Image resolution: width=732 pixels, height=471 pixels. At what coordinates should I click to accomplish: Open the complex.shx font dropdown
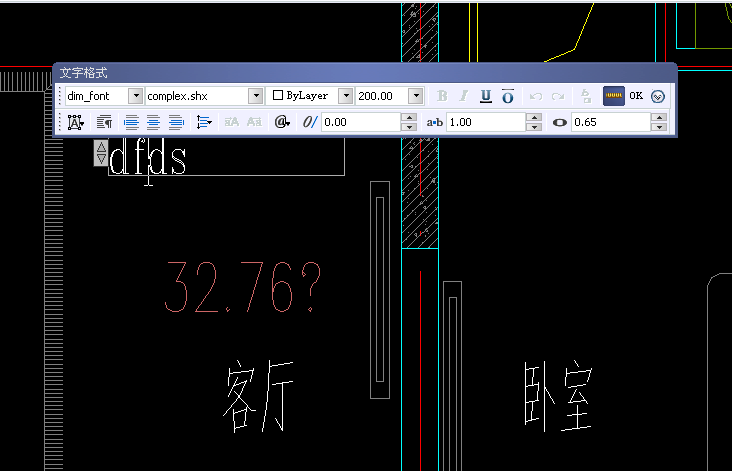(x=256, y=96)
